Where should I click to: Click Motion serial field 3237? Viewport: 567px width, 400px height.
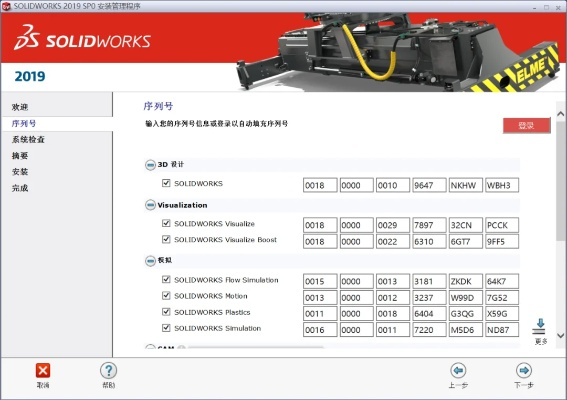click(429, 298)
